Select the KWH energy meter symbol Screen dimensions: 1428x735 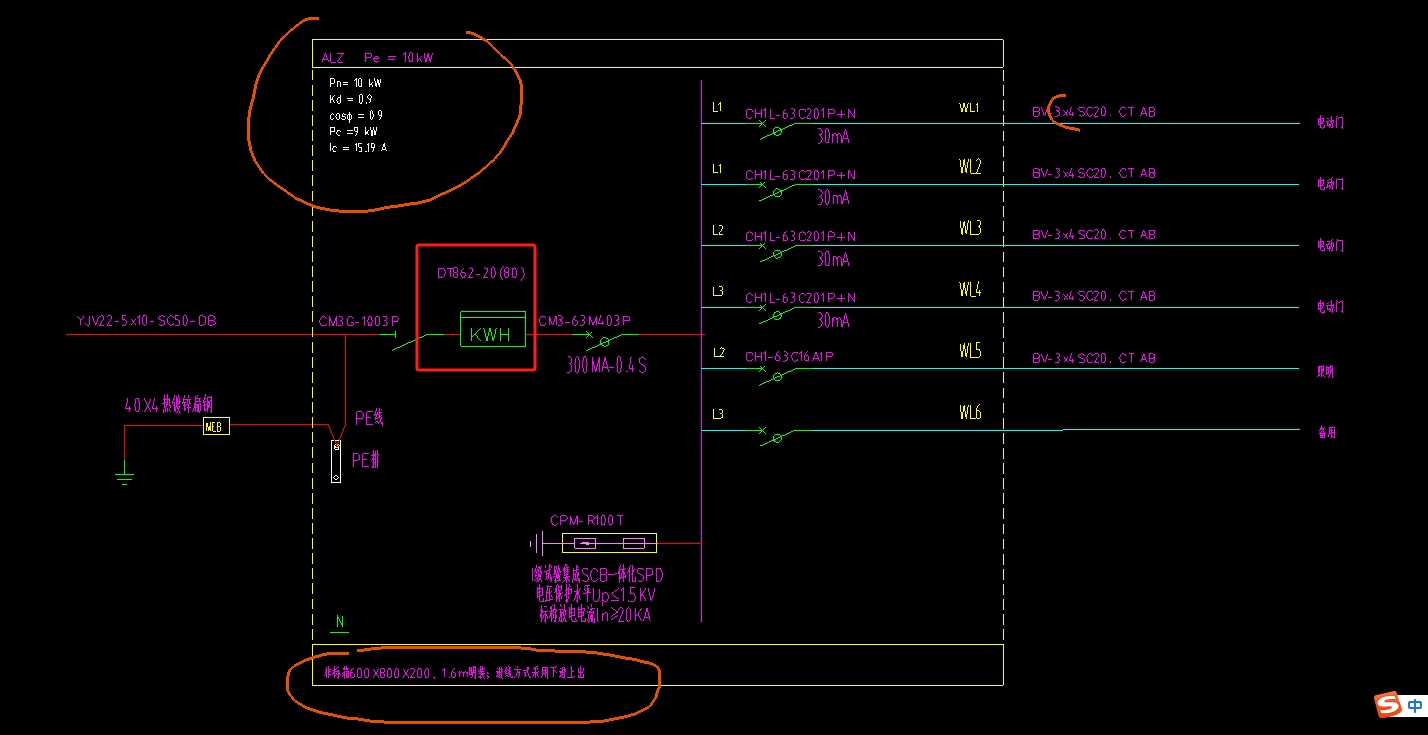coord(491,330)
